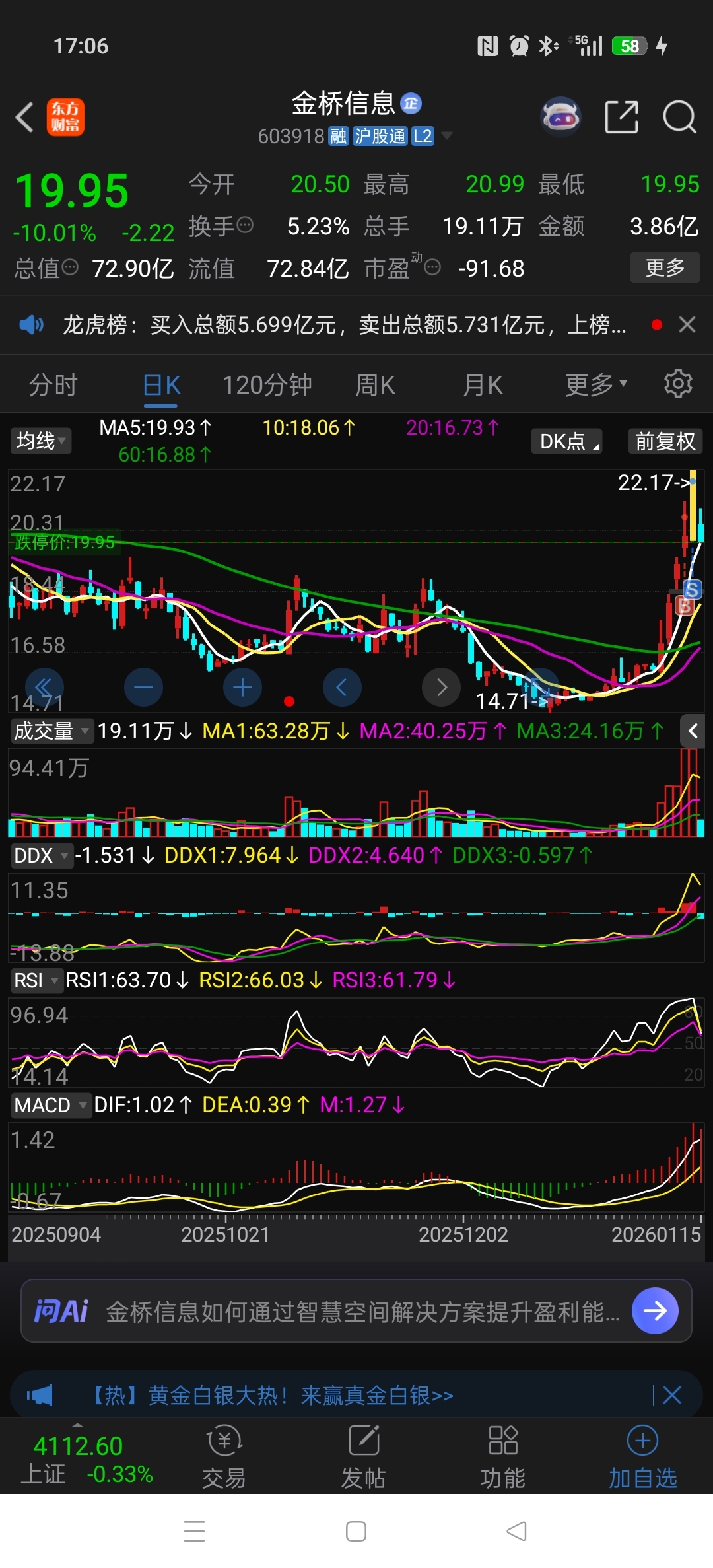The width and height of the screenshot is (713, 1568).
Task: Open the DDX indicator dropdown
Action: [x=41, y=855]
